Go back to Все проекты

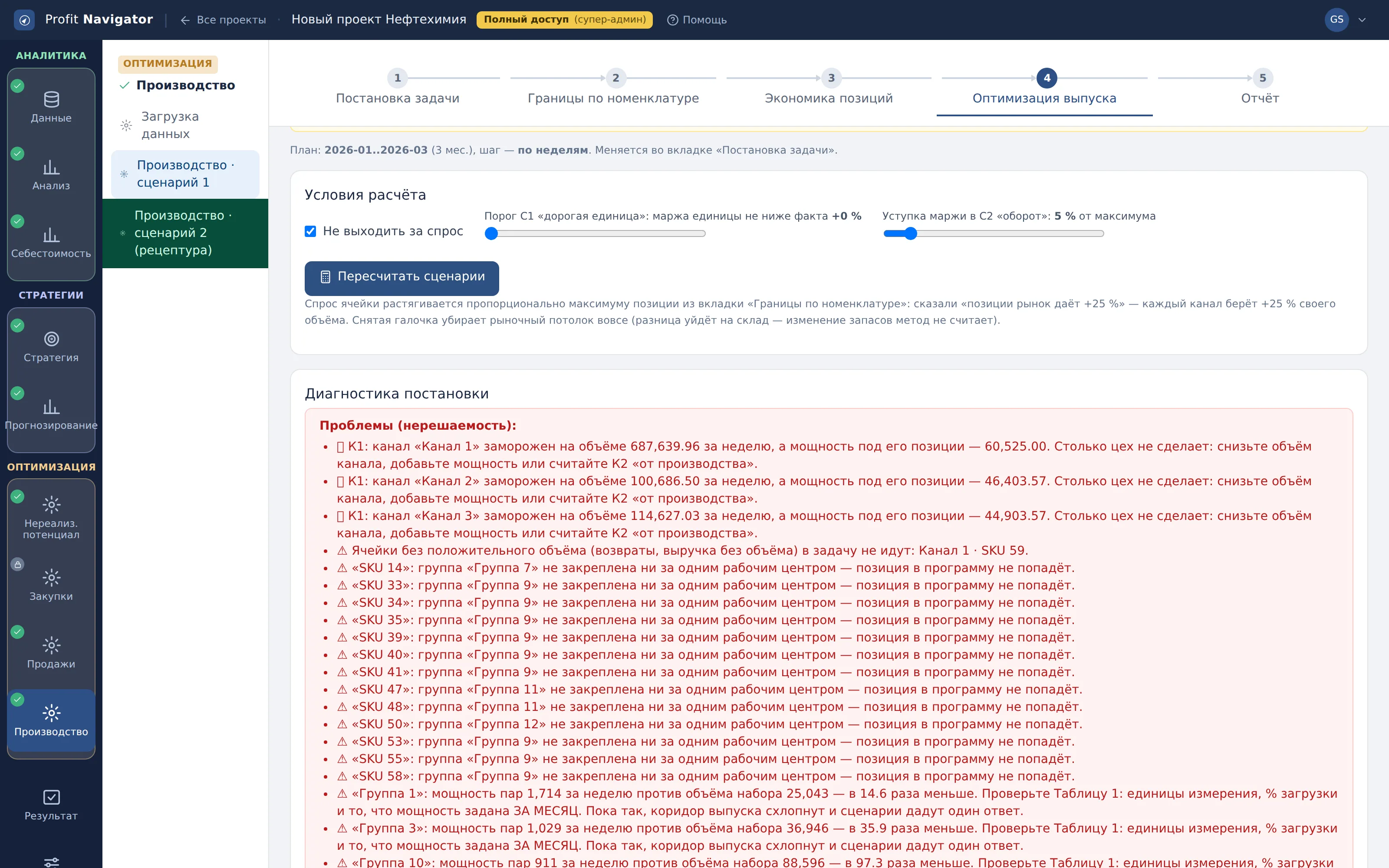(x=223, y=20)
